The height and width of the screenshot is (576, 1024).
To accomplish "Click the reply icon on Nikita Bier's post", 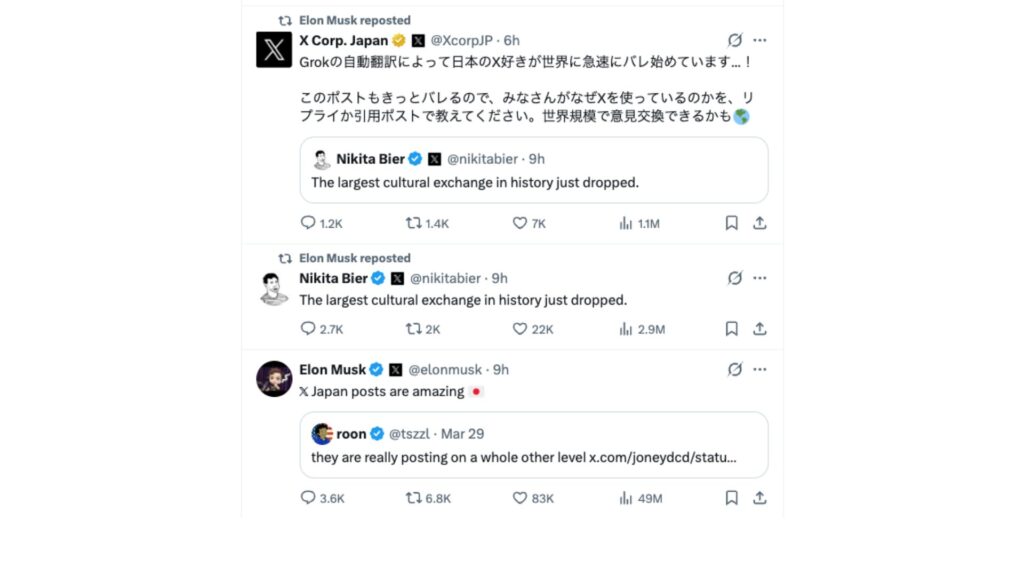I will pyautogui.click(x=308, y=328).
